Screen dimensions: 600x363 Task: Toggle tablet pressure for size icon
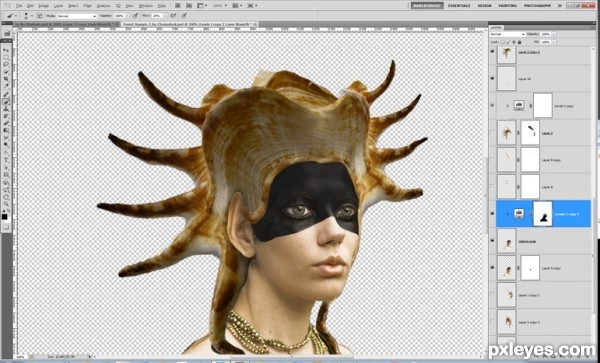coord(184,16)
